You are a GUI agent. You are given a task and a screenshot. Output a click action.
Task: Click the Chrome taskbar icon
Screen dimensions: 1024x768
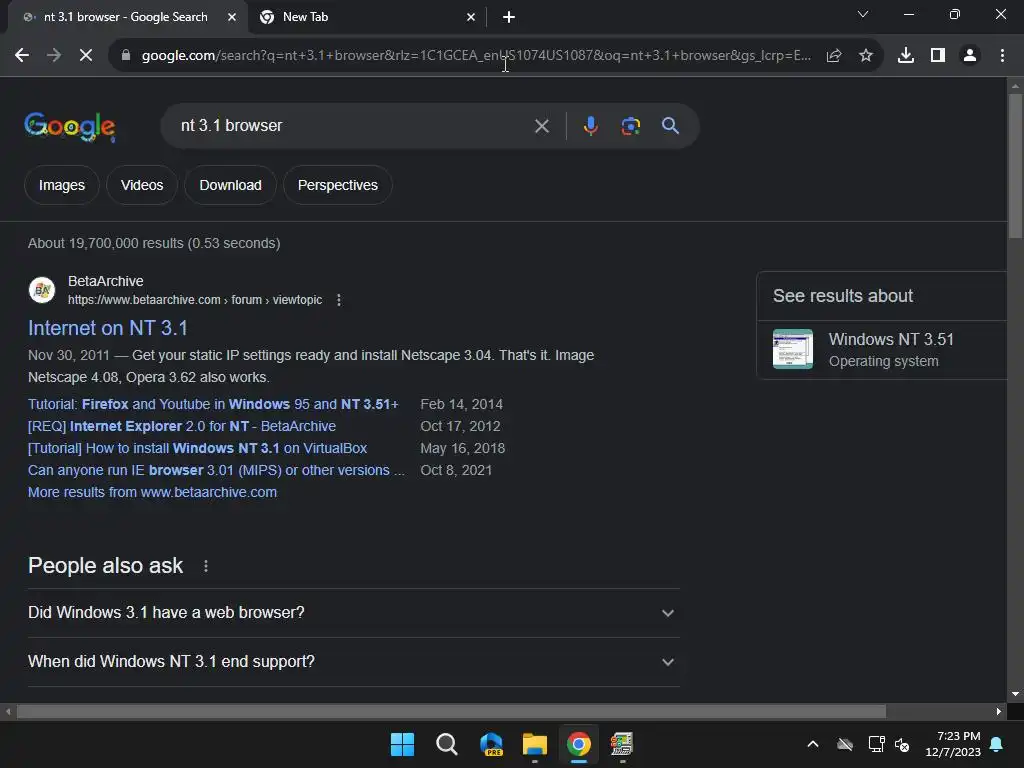click(x=579, y=744)
